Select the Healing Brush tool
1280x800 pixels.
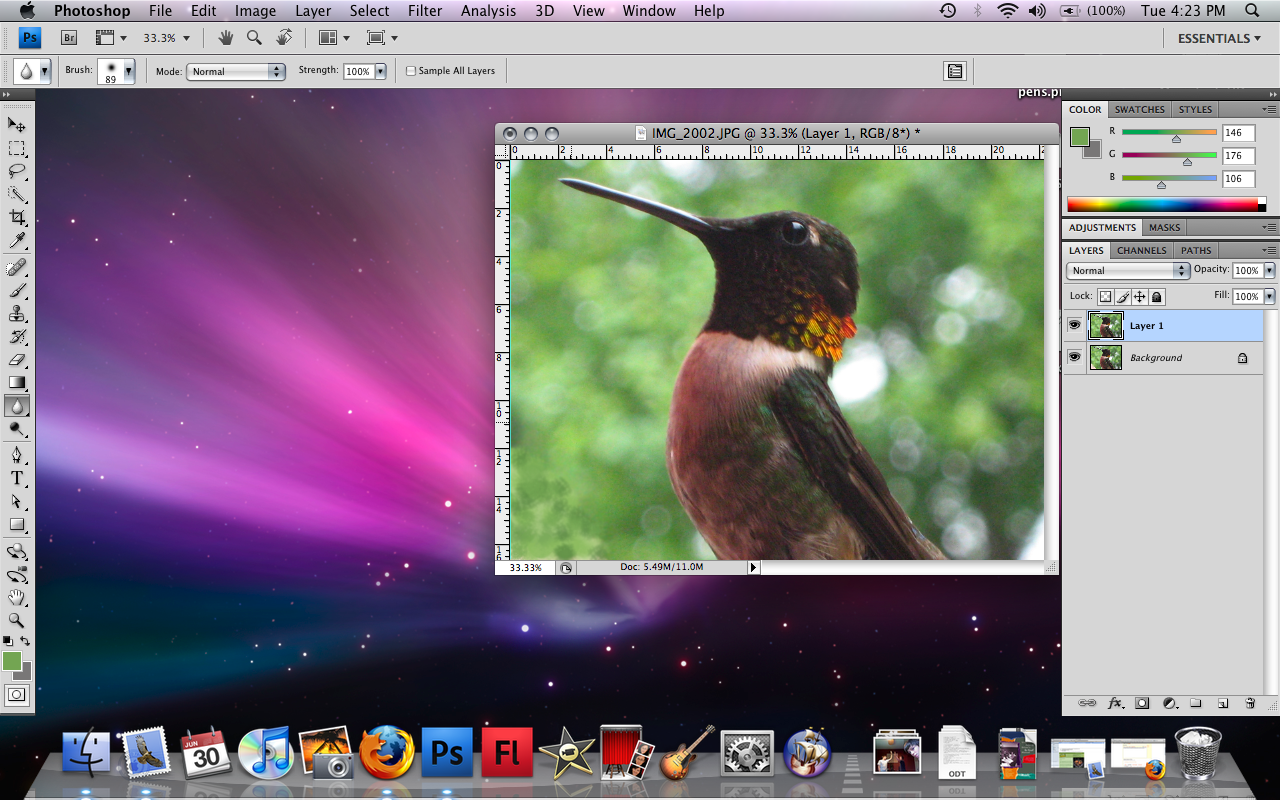click(x=17, y=267)
